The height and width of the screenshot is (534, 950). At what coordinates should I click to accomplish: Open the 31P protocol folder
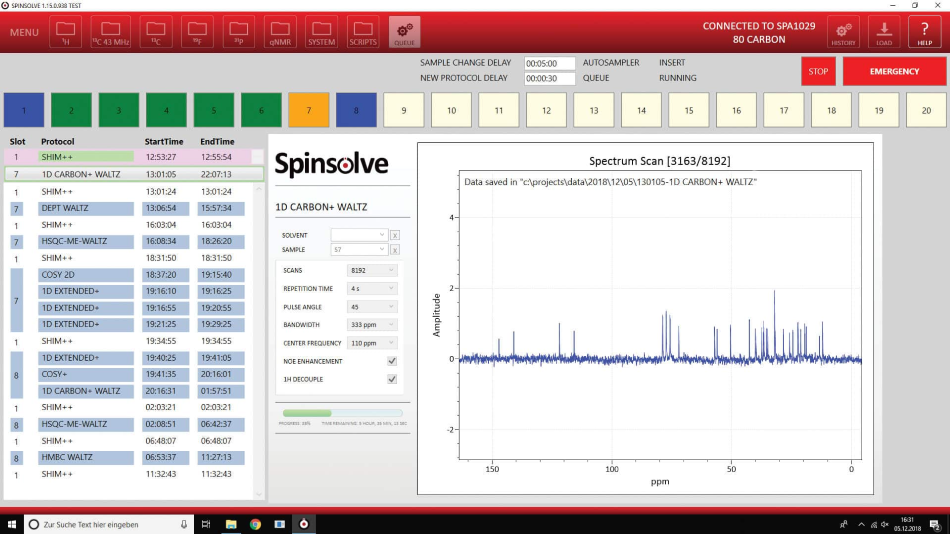(x=239, y=32)
